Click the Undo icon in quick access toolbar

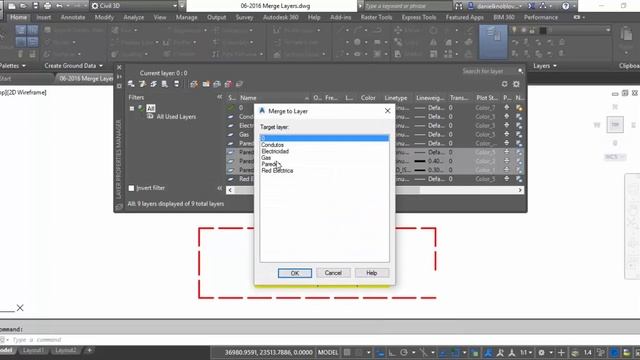60,6
